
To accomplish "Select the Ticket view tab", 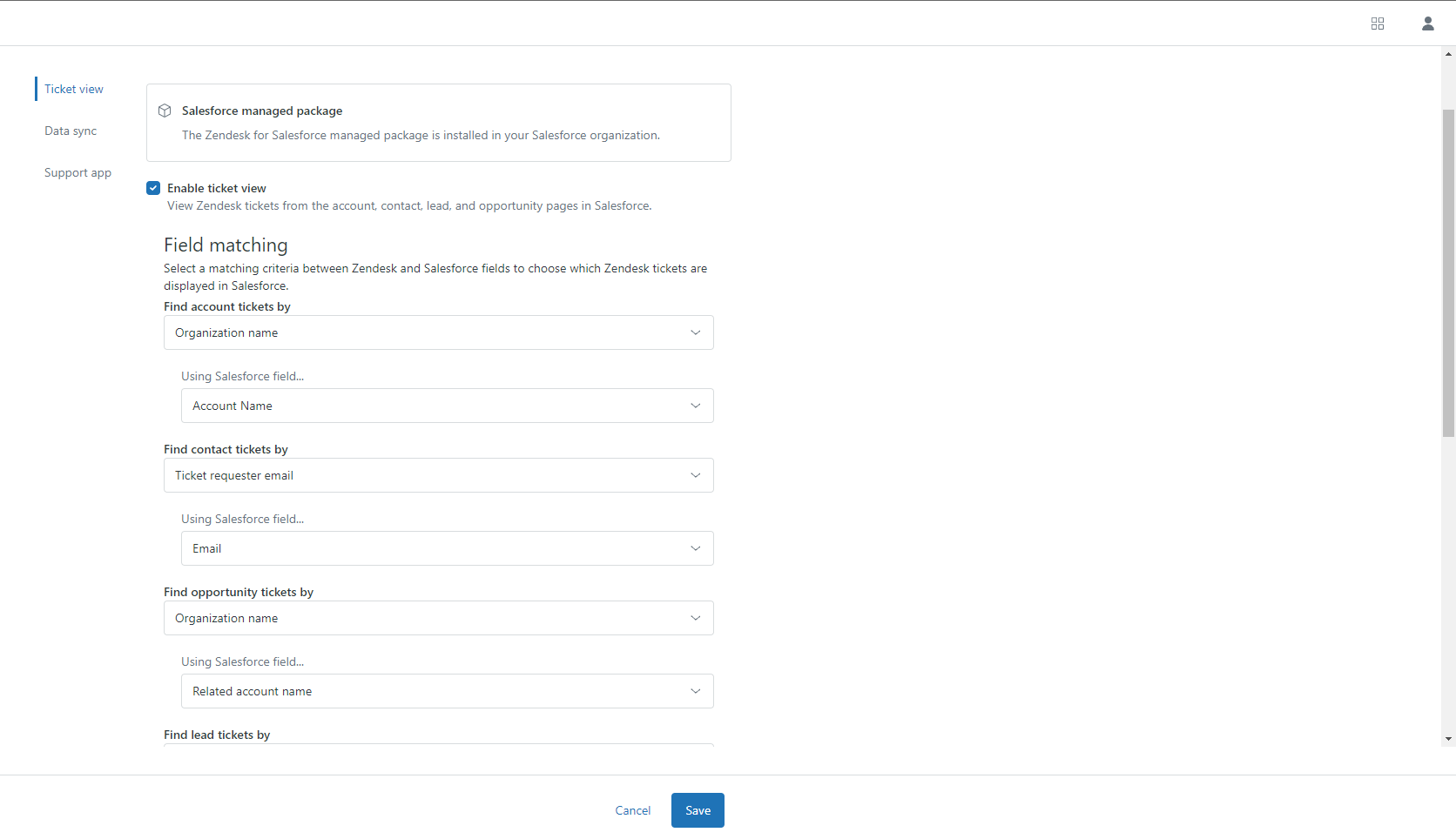I will click(x=74, y=89).
